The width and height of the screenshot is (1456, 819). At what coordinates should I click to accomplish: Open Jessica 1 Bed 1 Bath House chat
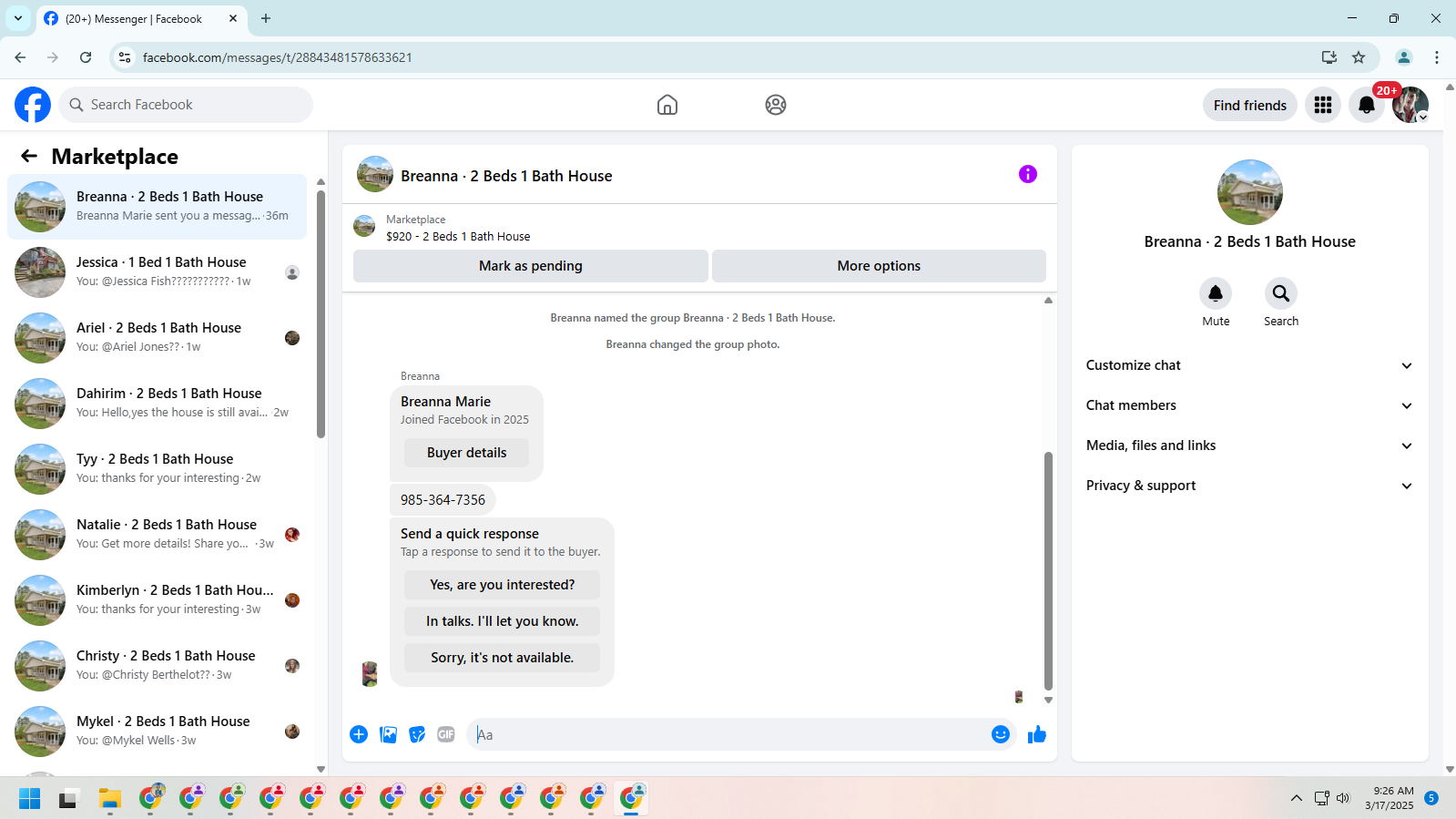tap(157, 272)
